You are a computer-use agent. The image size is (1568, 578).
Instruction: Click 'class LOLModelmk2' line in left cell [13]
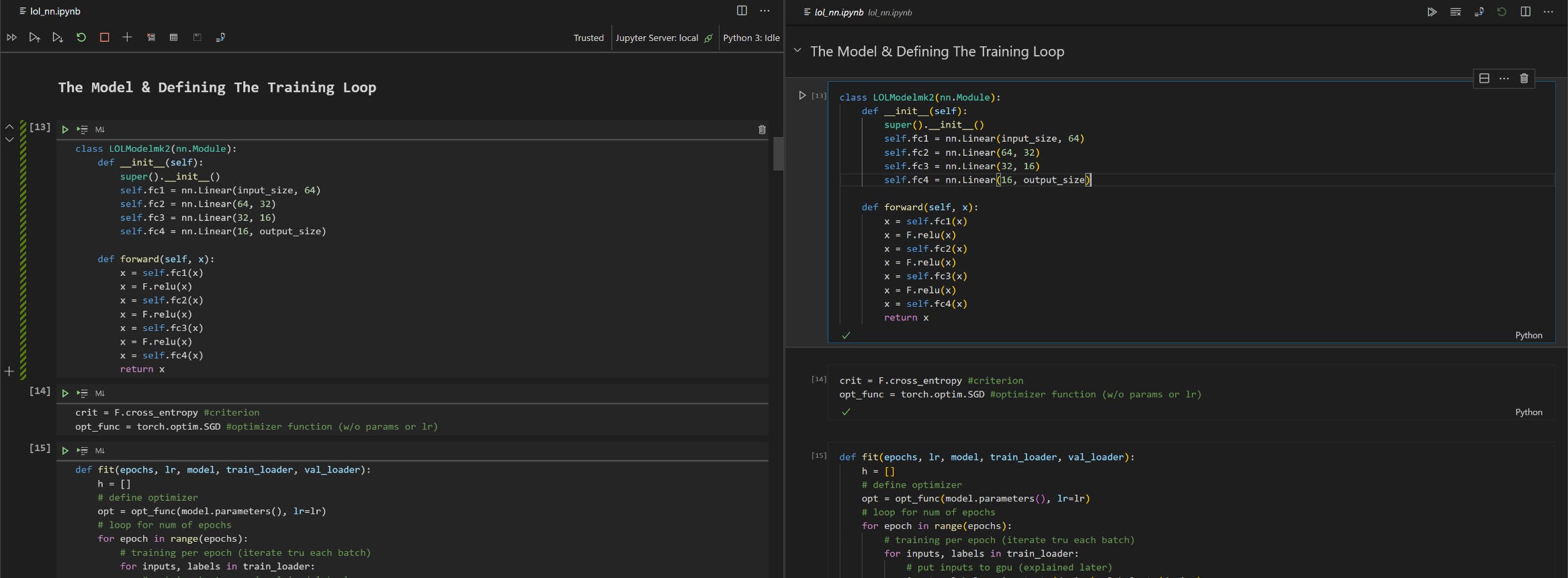click(x=156, y=148)
